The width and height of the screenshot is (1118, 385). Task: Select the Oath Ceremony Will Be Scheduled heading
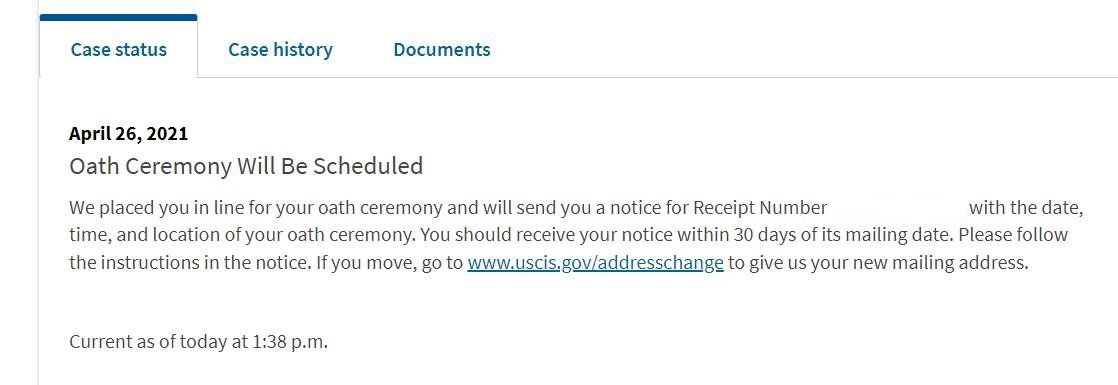pos(246,165)
